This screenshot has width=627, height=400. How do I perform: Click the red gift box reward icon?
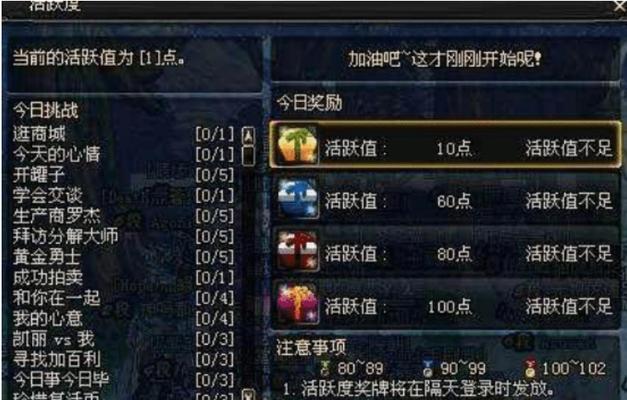298,251
